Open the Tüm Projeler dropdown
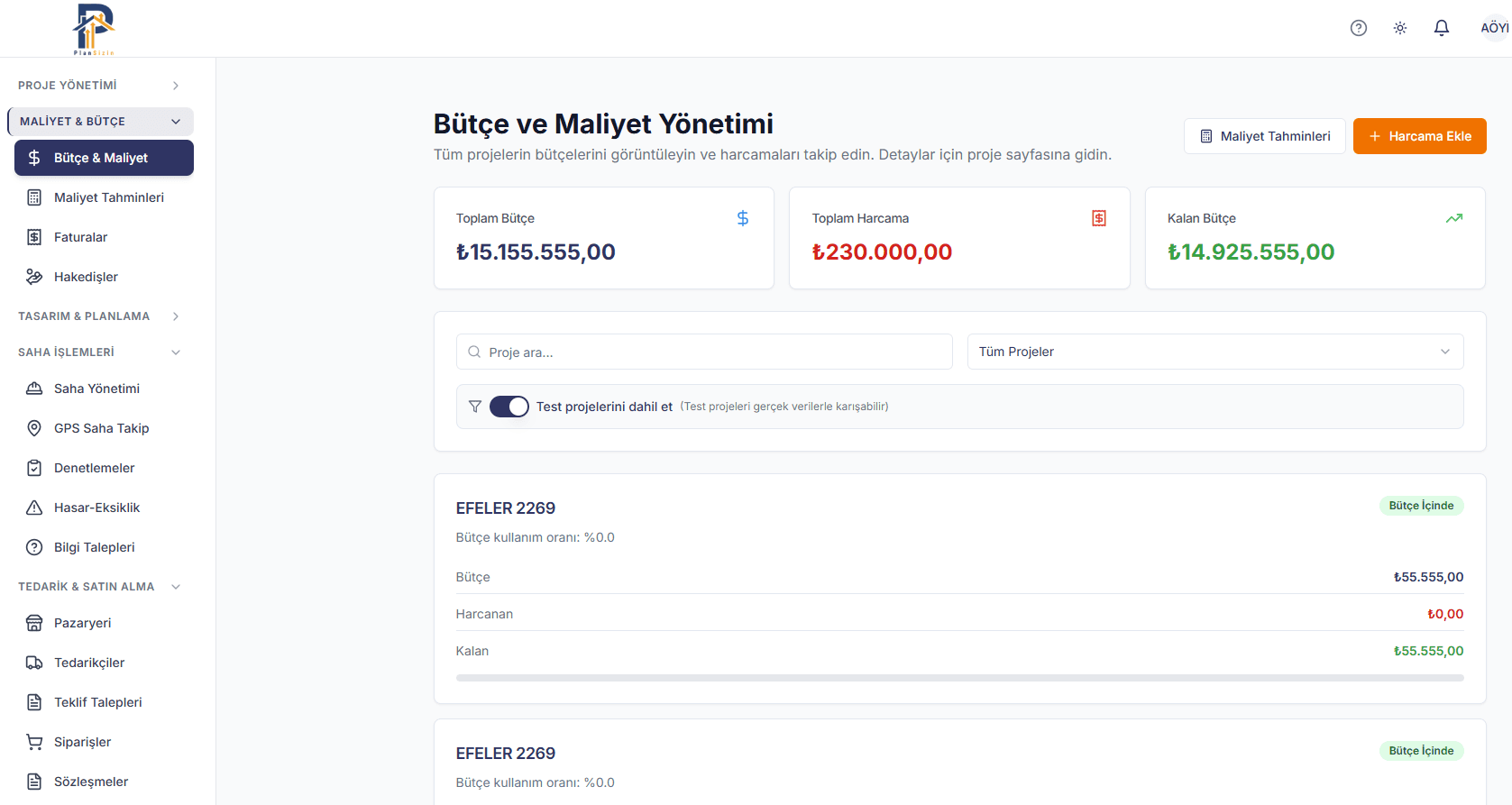1512x805 pixels. [x=1215, y=352]
